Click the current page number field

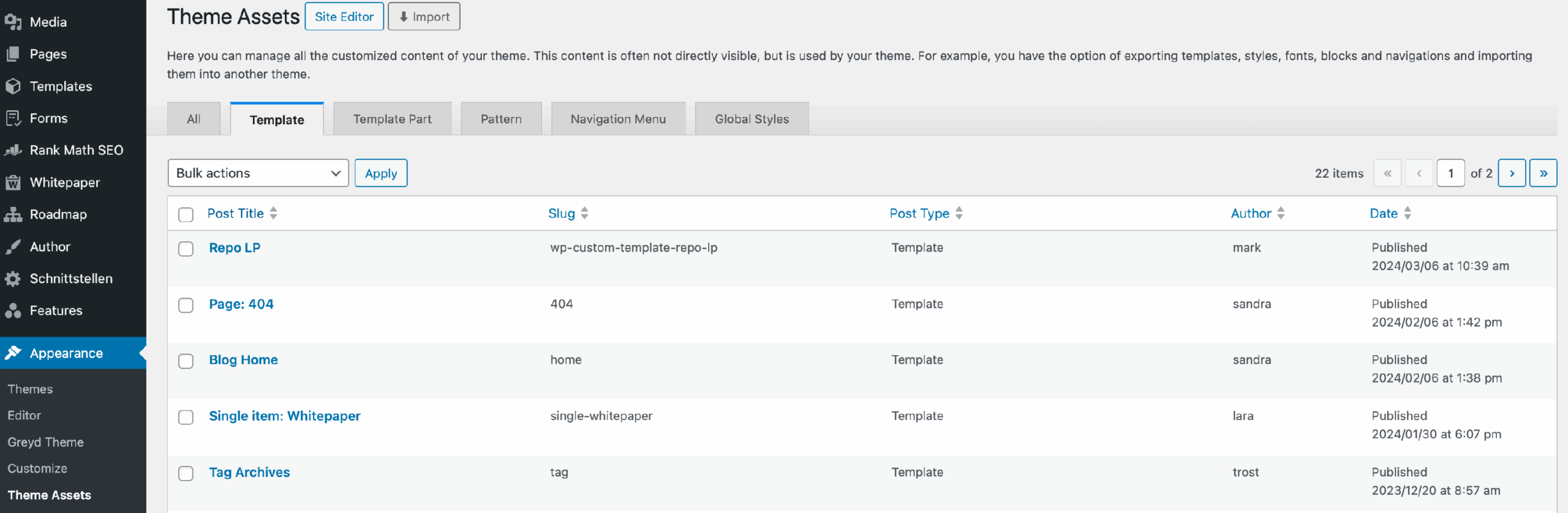1450,173
